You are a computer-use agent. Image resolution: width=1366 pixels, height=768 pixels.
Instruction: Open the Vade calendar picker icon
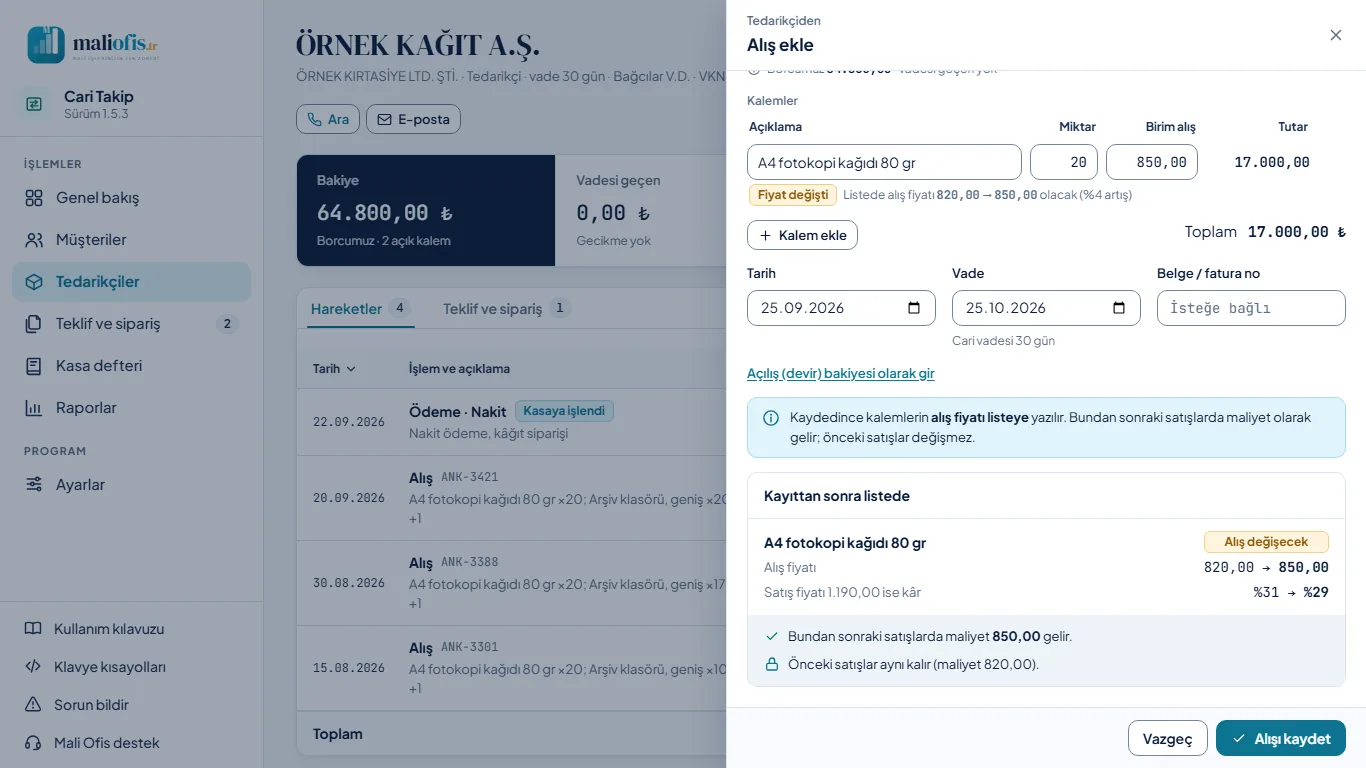(1119, 308)
